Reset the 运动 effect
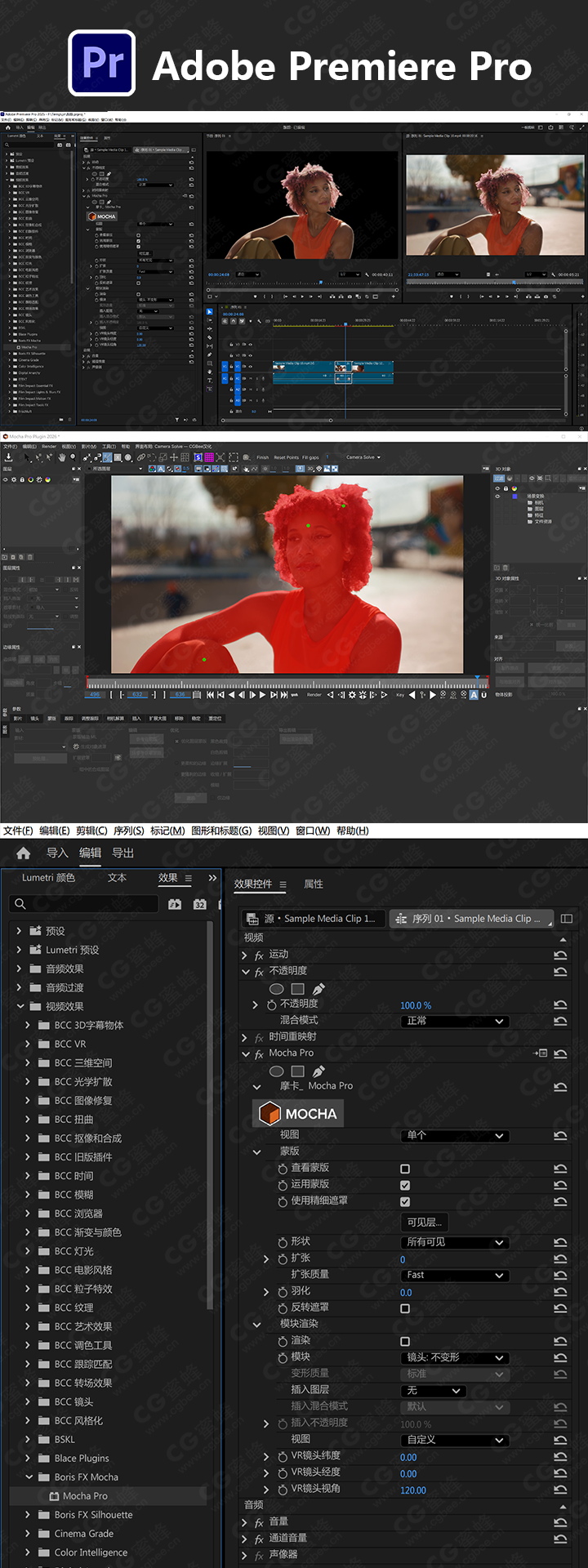 560,955
